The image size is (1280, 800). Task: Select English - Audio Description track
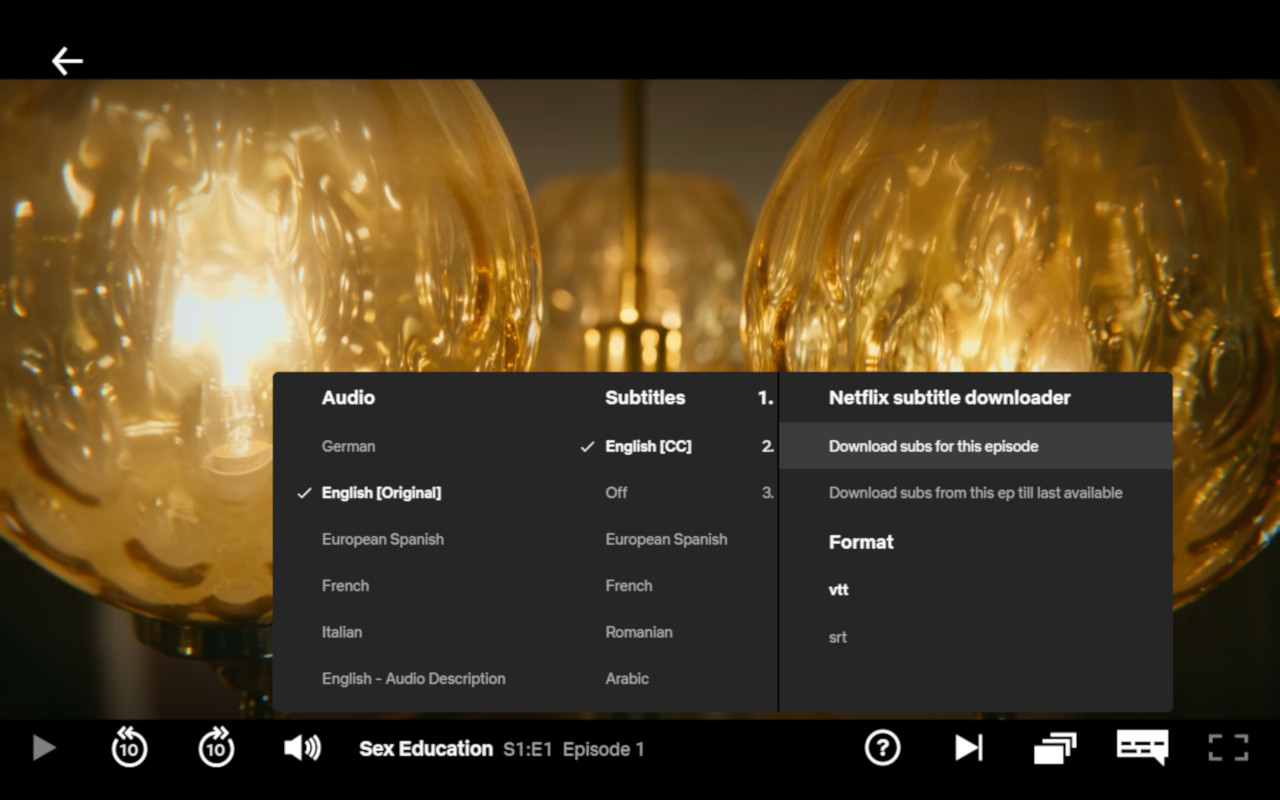click(x=414, y=678)
